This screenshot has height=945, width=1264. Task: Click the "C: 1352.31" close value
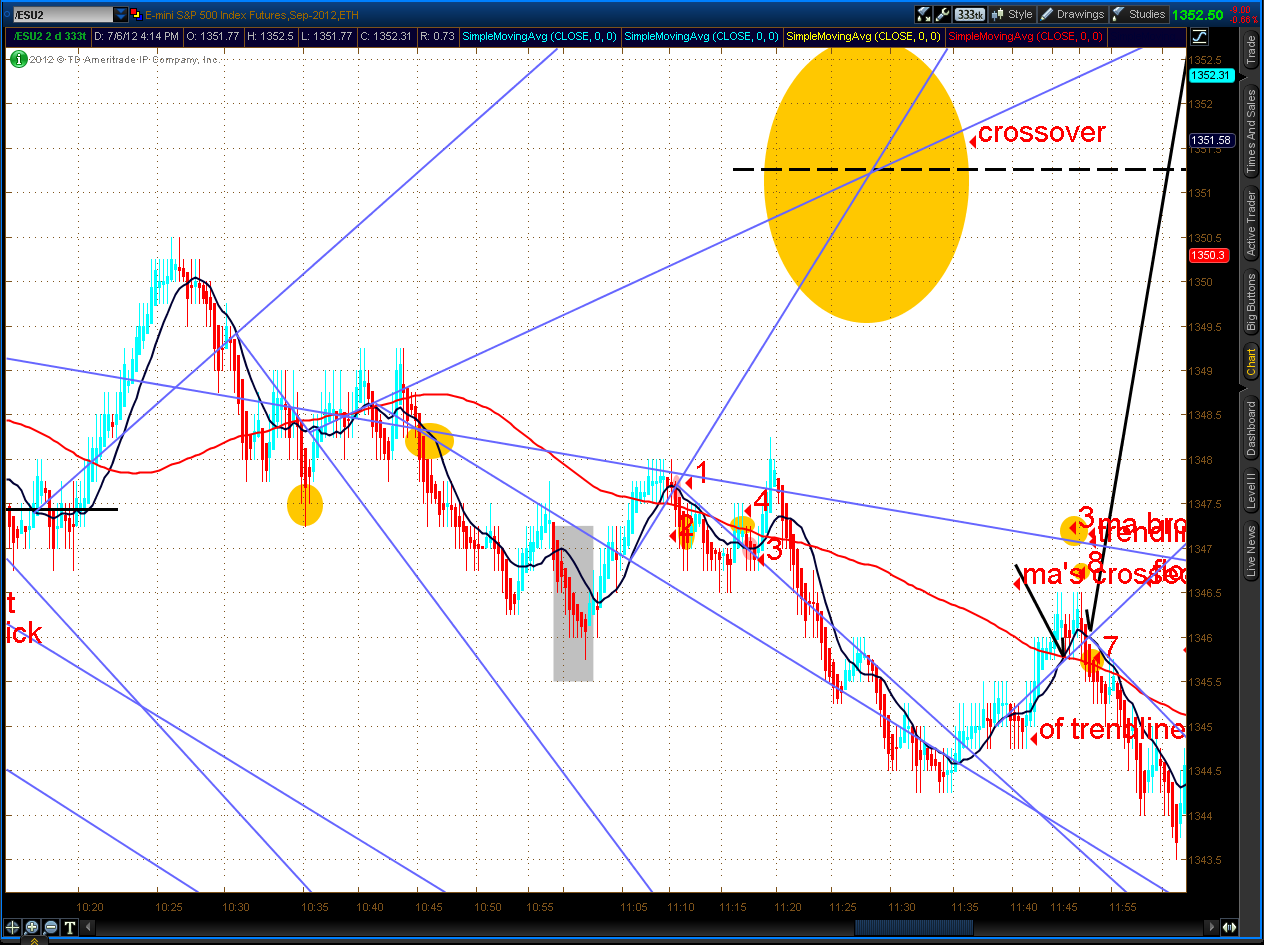coord(385,37)
